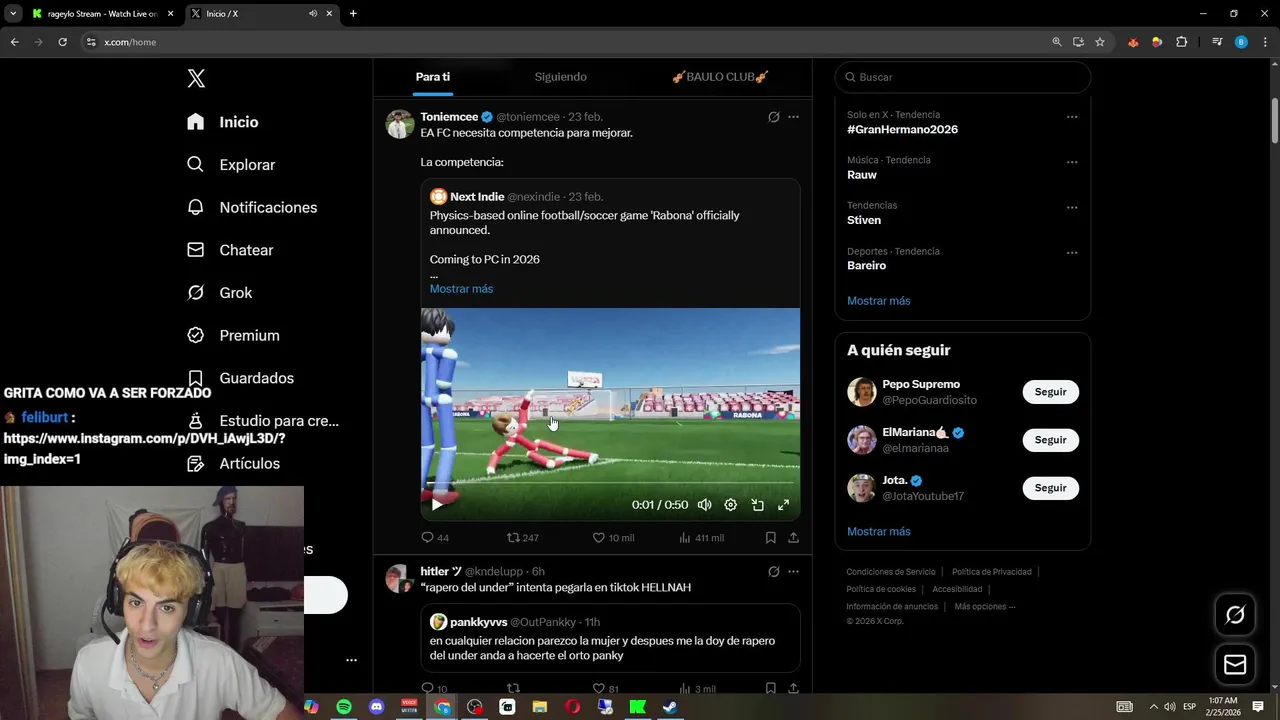Switch to Siguiendo tab
Image resolution: width=1280 pixels, height=720 pixels.
tap(560, 77)
